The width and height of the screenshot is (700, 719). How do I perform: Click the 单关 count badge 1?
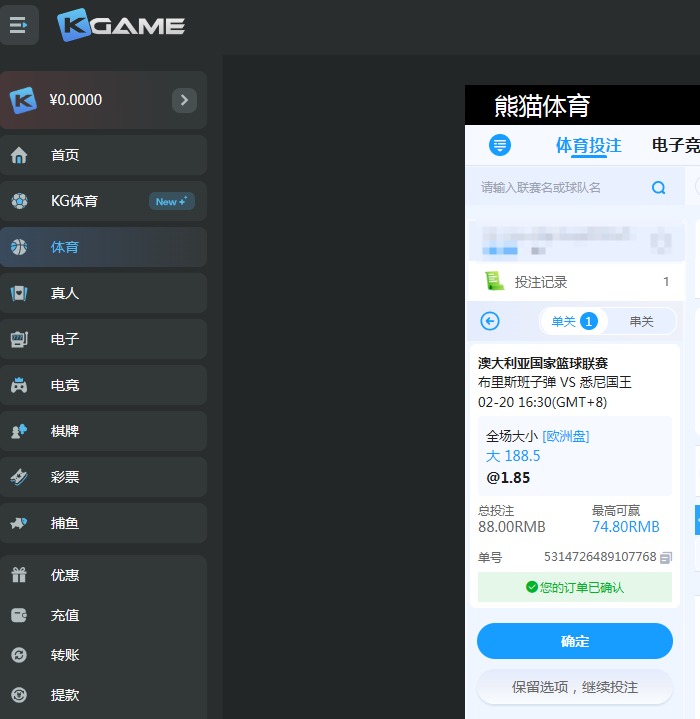(x=589, y=321)
